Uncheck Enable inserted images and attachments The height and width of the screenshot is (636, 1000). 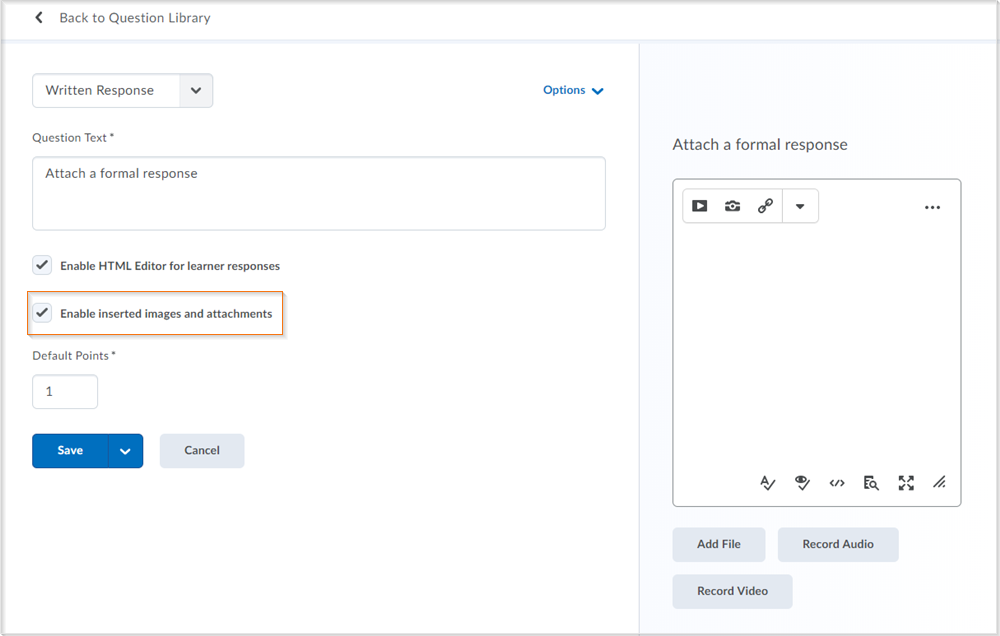[x=42, y=313]
